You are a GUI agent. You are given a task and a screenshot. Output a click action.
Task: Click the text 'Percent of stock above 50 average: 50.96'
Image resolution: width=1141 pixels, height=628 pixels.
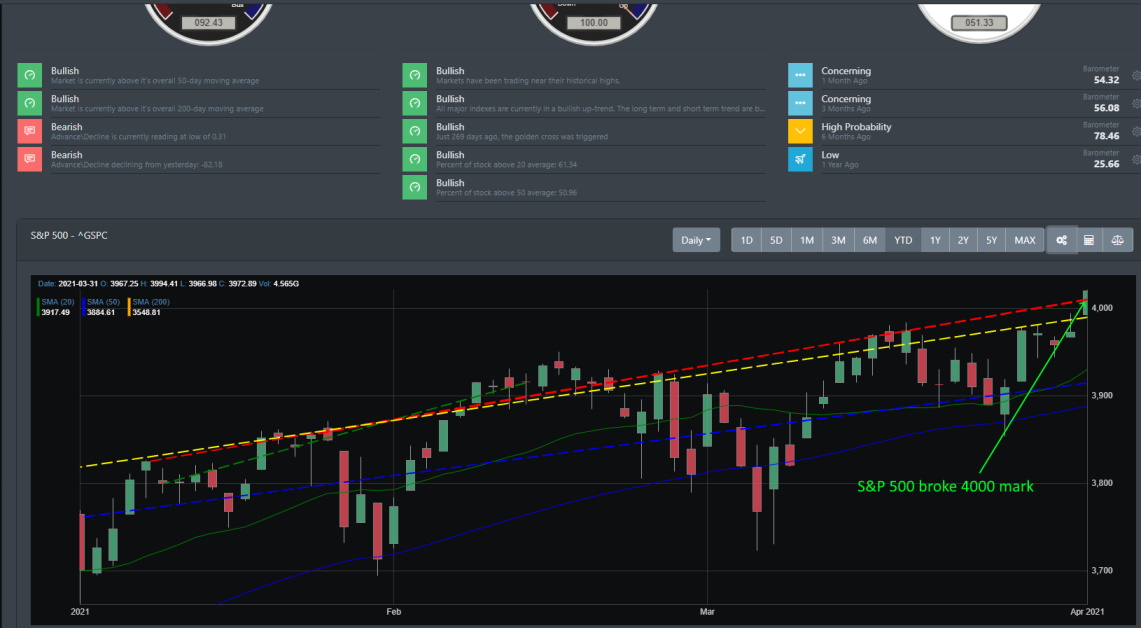click(506, 193)
